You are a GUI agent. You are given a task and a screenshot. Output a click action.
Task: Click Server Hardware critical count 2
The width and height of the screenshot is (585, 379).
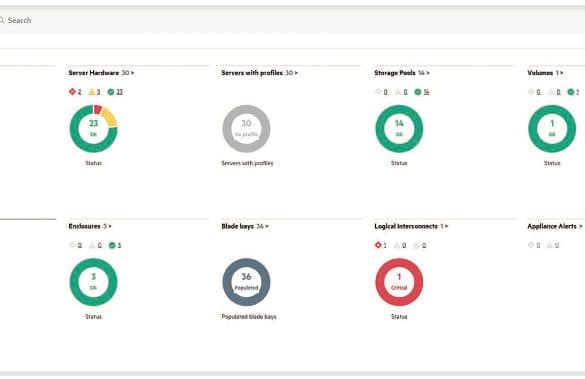[x=79, y=92]
